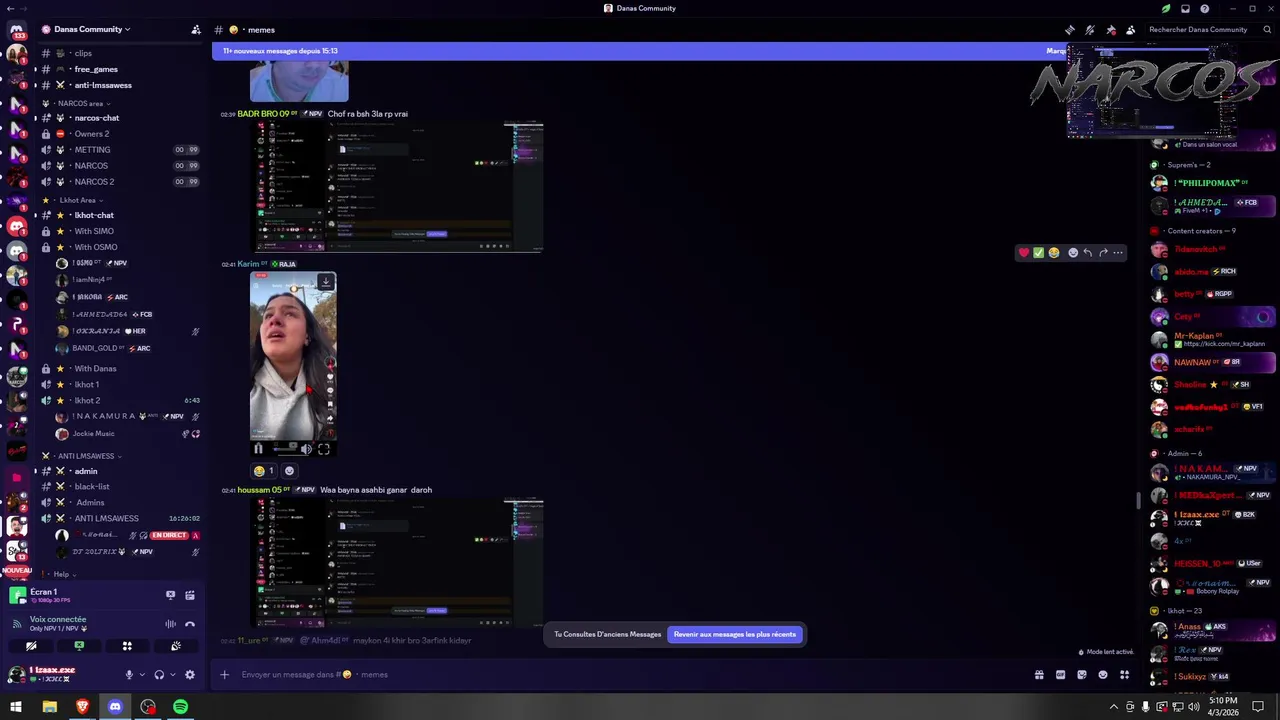Click the message input for memes channel
Image resolution: width=1280 pixels, height=720 pixels.
[x=630, y=675]
